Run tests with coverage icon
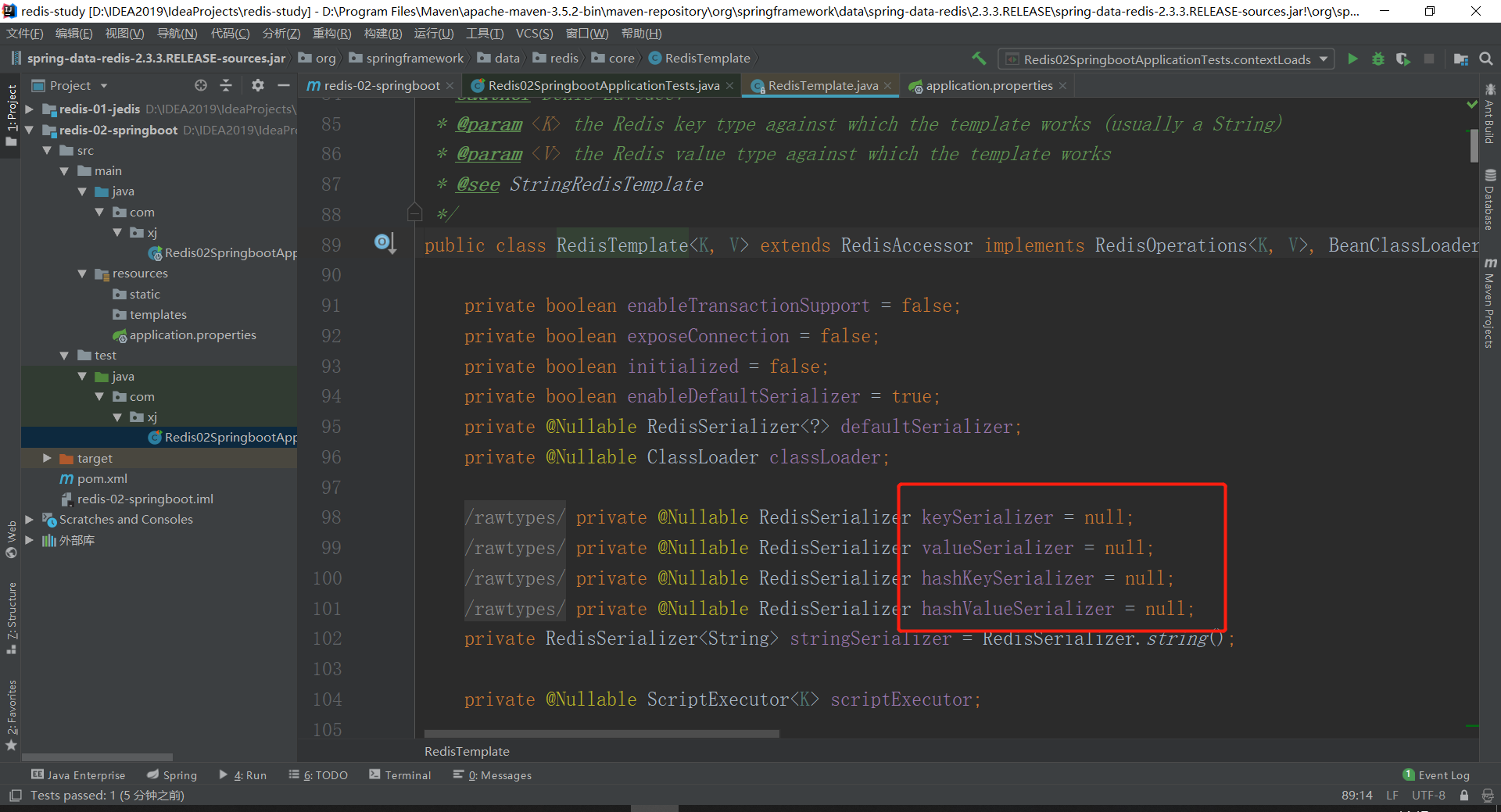This screenshot has width=1501, height=812. coord(1403,59)
